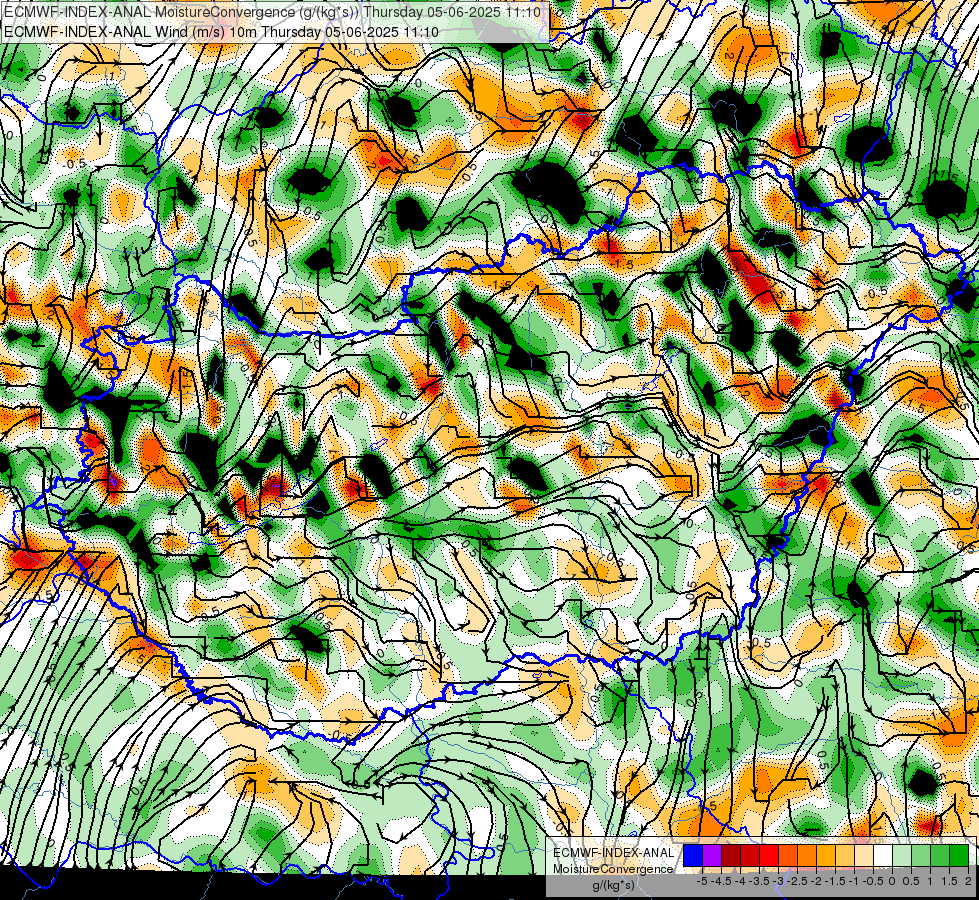
Task: Click the purple legend swatch
Action: point(712,855)
